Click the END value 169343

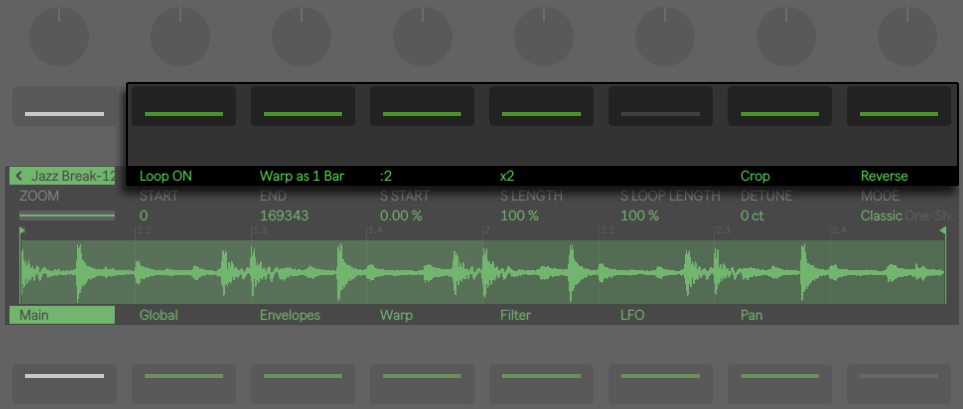284,216
